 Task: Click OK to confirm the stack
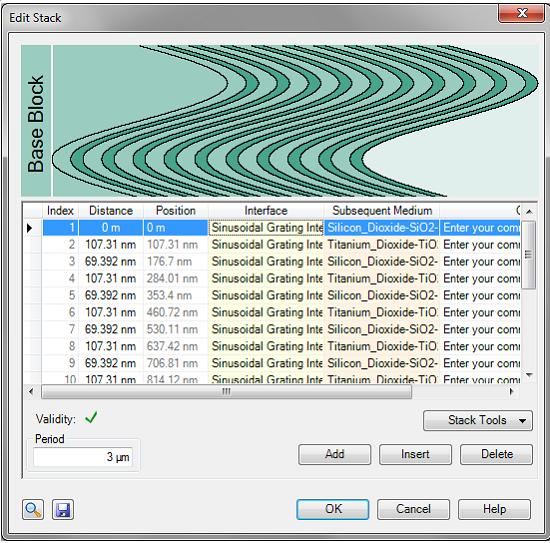[333, 509]
